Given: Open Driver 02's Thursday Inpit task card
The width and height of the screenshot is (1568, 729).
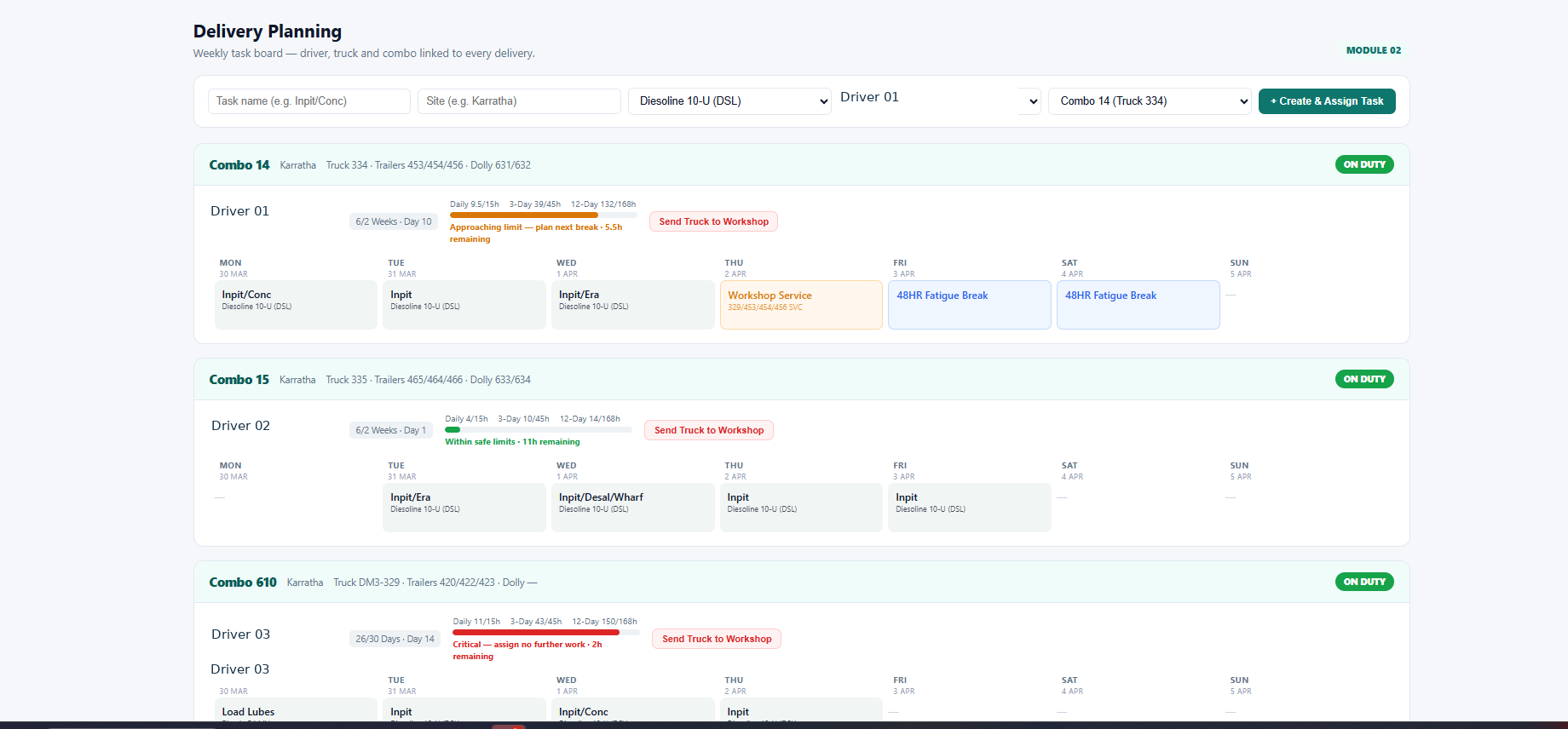Looking at the screenshot, I should pos(801,508).
